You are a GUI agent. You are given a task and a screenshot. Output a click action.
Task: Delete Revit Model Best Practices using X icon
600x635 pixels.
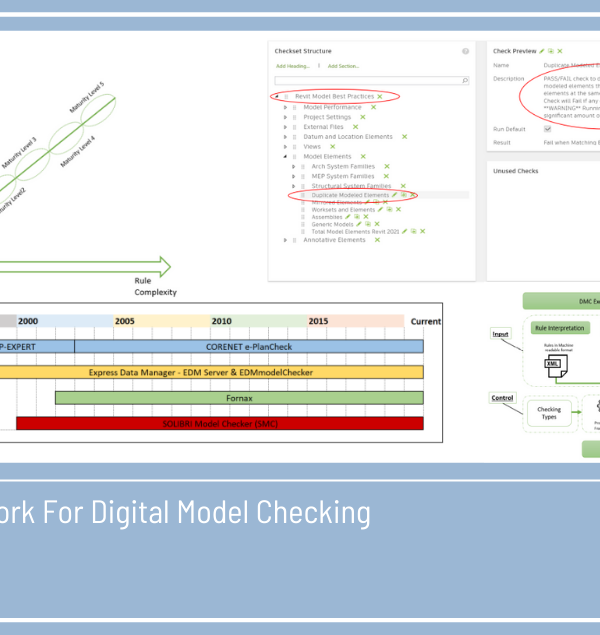point(380,96)
